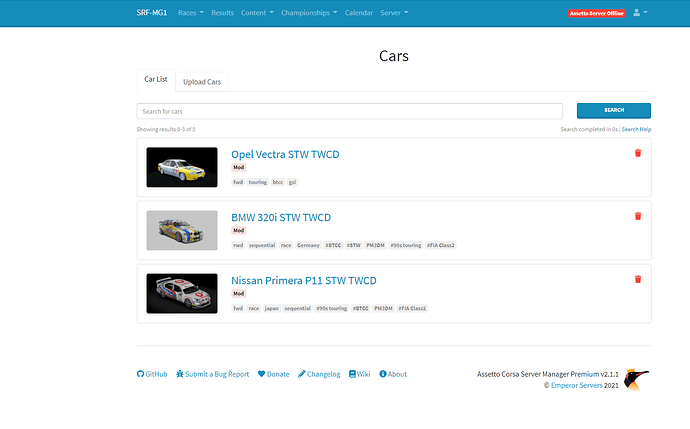Click 'Showing results 0-3 of 3' text
This screenshot has width=690, height=429.
[x=165, y=129]
